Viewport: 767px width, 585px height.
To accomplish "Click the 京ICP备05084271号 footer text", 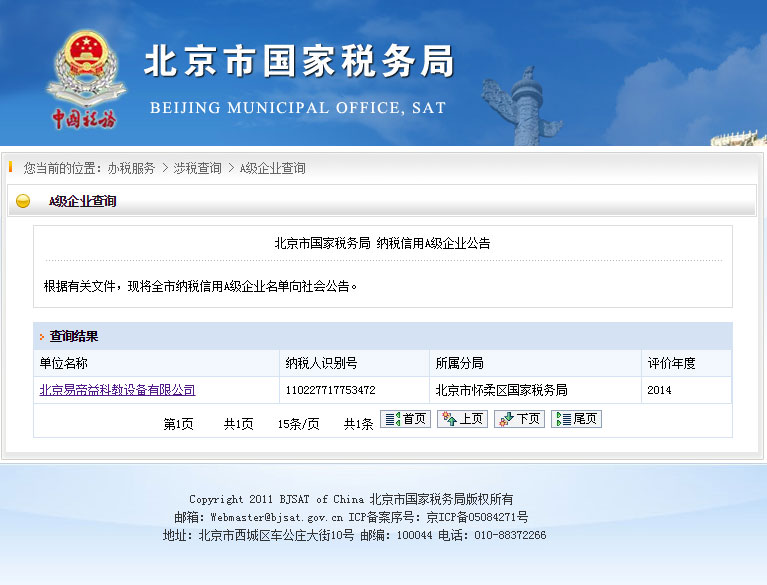I will pyautogui.click(x=477, y=517).
